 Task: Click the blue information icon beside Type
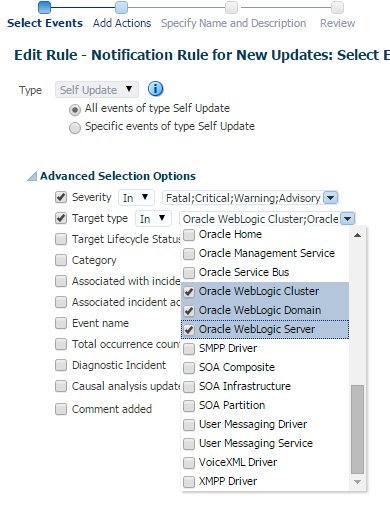click(155, 89)
